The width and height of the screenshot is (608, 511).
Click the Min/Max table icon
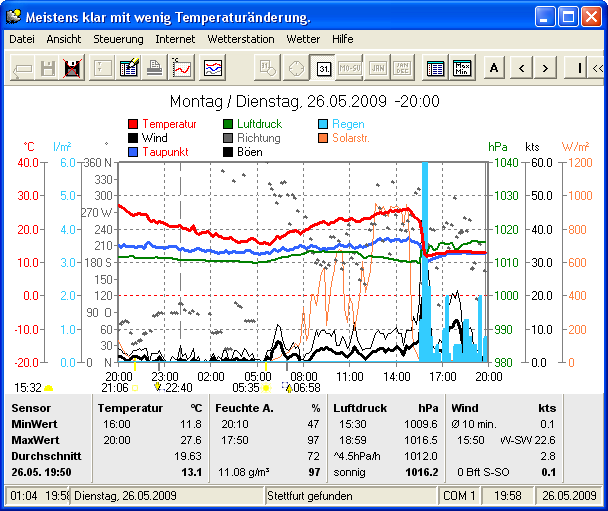[x=462, y=68]
